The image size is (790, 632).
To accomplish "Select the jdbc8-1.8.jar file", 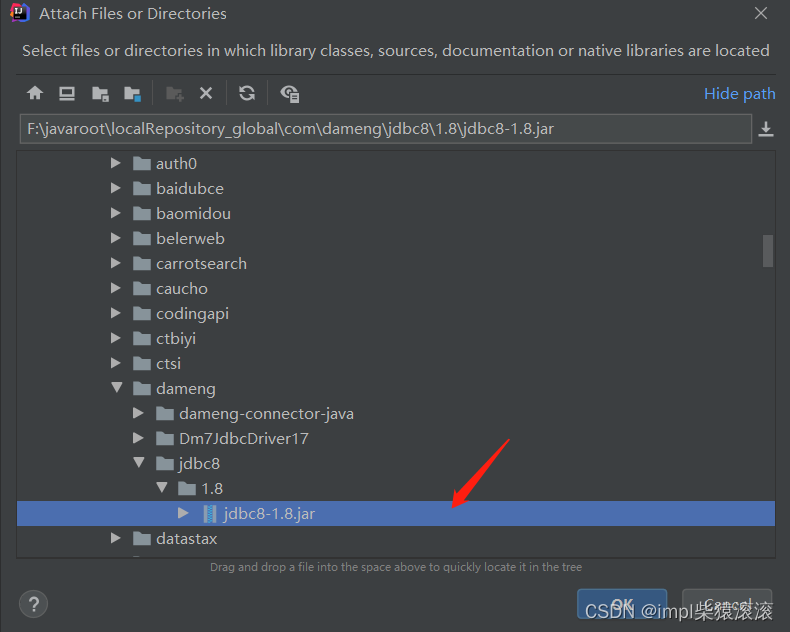I will pyautogui.click(x=396, y=514).
